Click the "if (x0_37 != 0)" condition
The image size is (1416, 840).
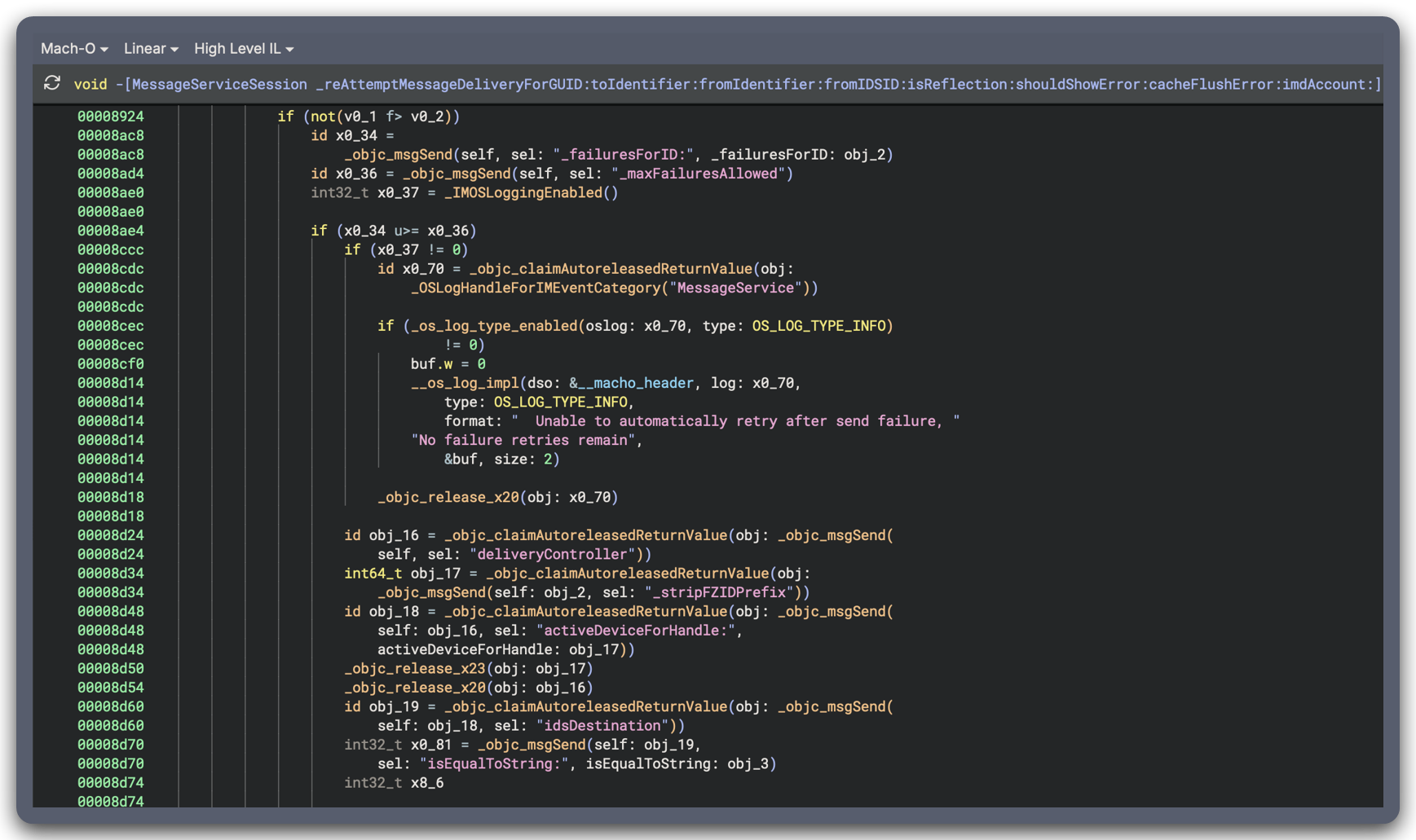pyautogui.click(x=406, y=250)
